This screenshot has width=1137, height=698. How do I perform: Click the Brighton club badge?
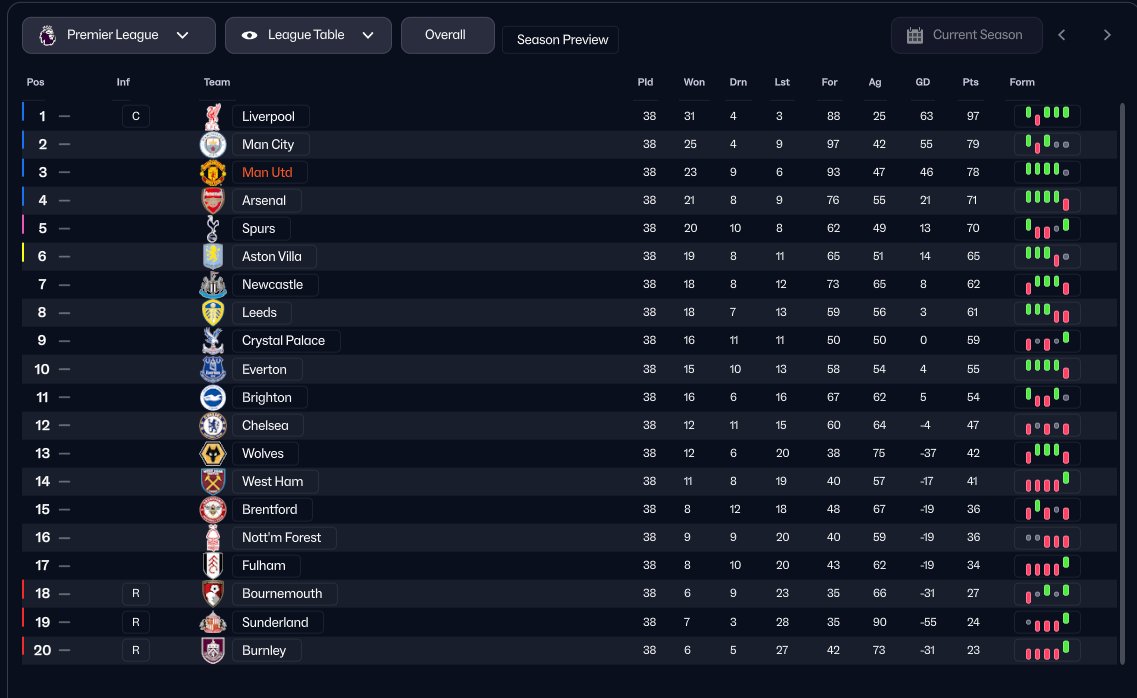click(213, 397)
